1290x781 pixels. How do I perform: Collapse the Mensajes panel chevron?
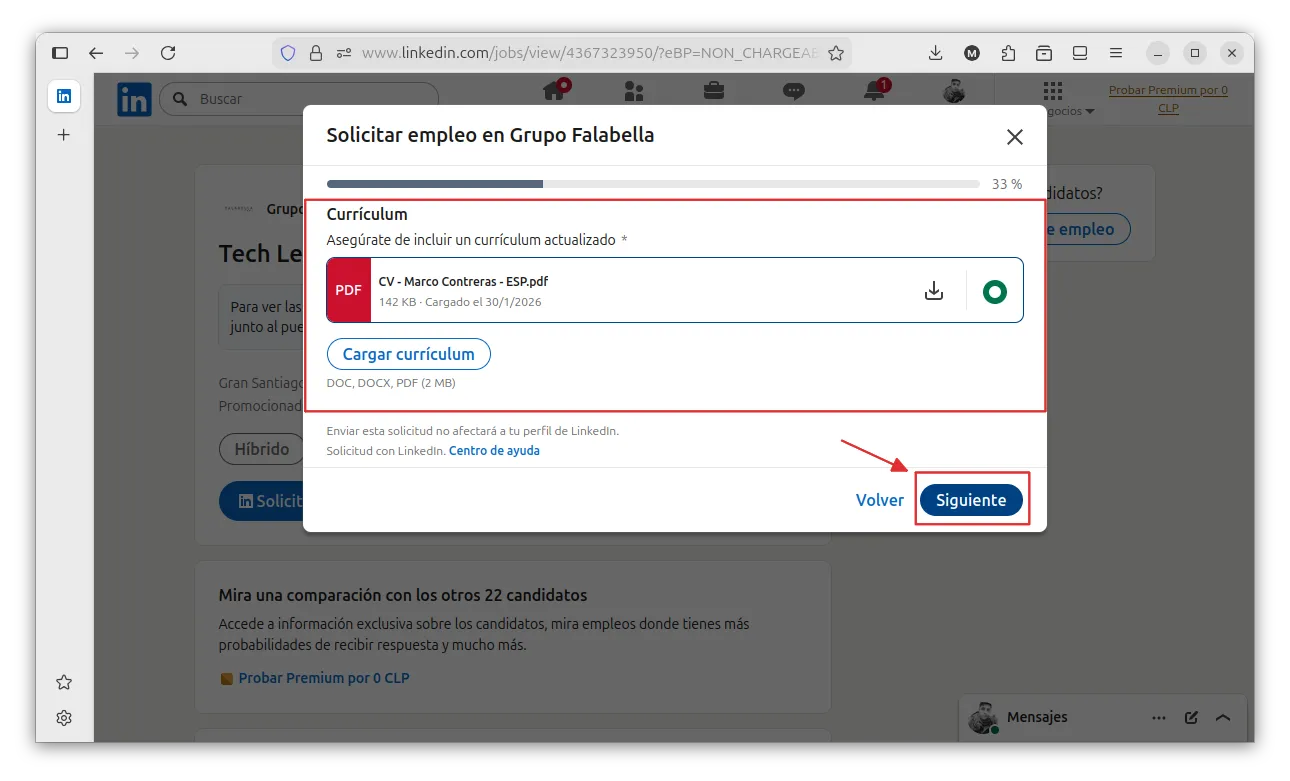coord(1222,717)
